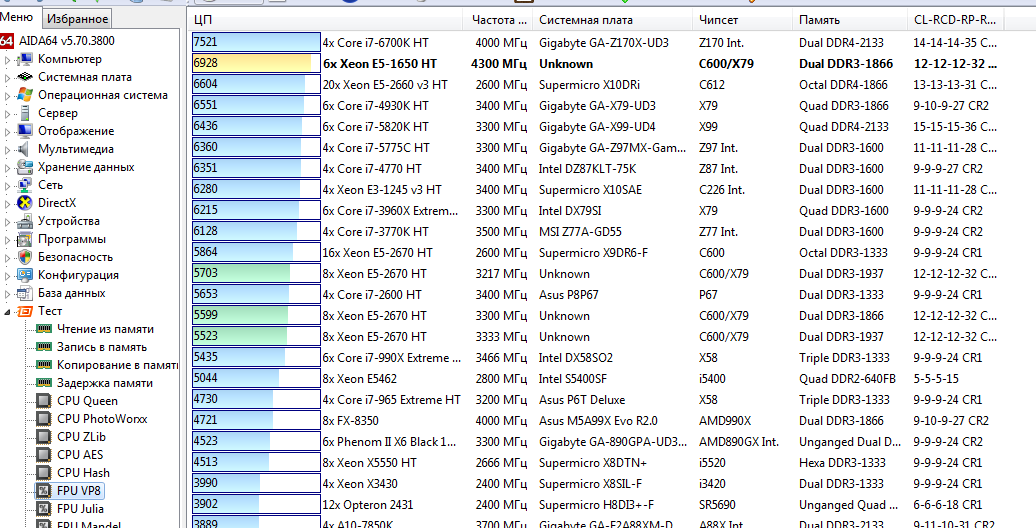
Task: Click the CPU ZLib chip icon
Action: [x=44, y=437]
